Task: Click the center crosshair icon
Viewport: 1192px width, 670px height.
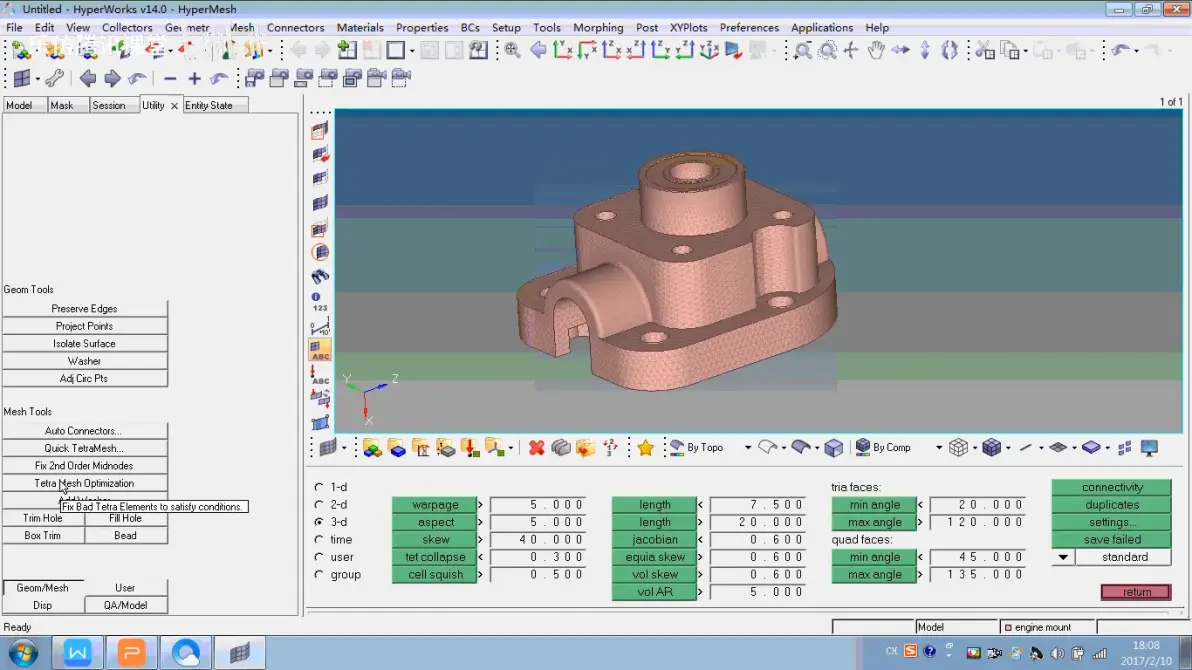Action: [x=851, y=51]
